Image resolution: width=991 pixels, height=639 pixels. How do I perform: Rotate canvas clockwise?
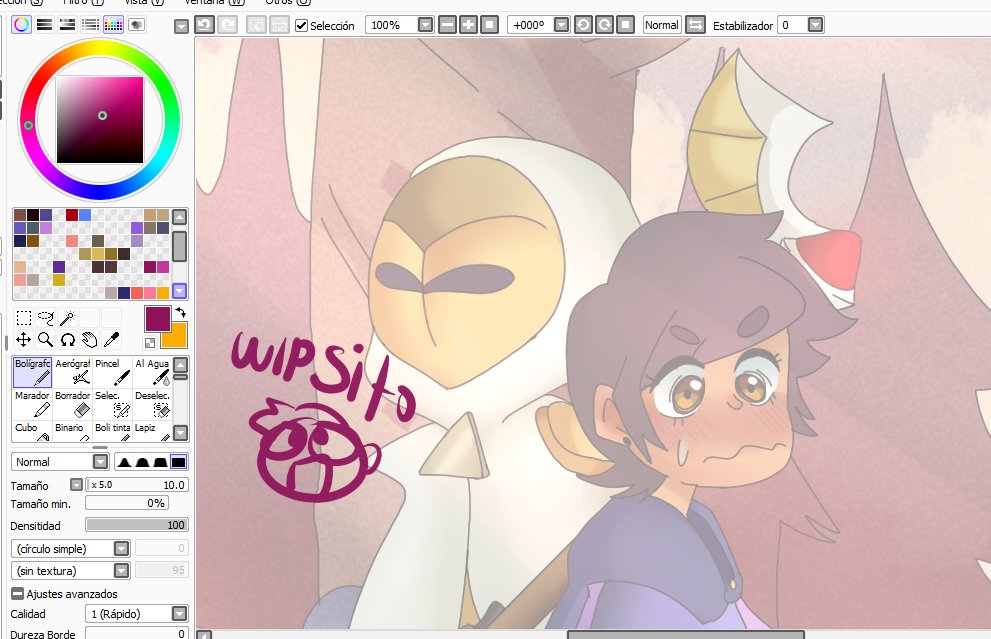coord(604,25)
